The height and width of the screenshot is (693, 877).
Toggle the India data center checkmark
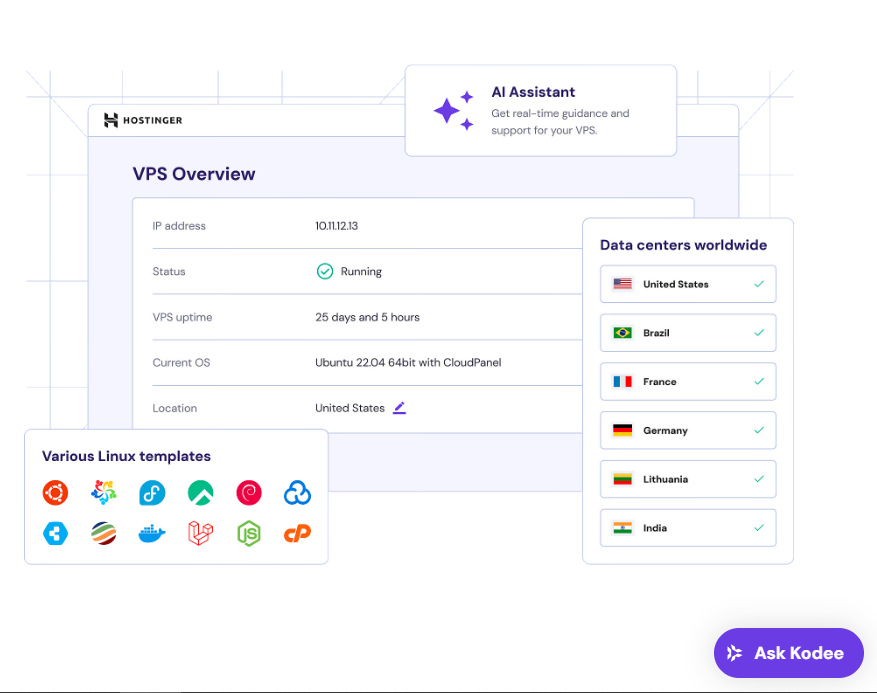[x=759, y=527]
